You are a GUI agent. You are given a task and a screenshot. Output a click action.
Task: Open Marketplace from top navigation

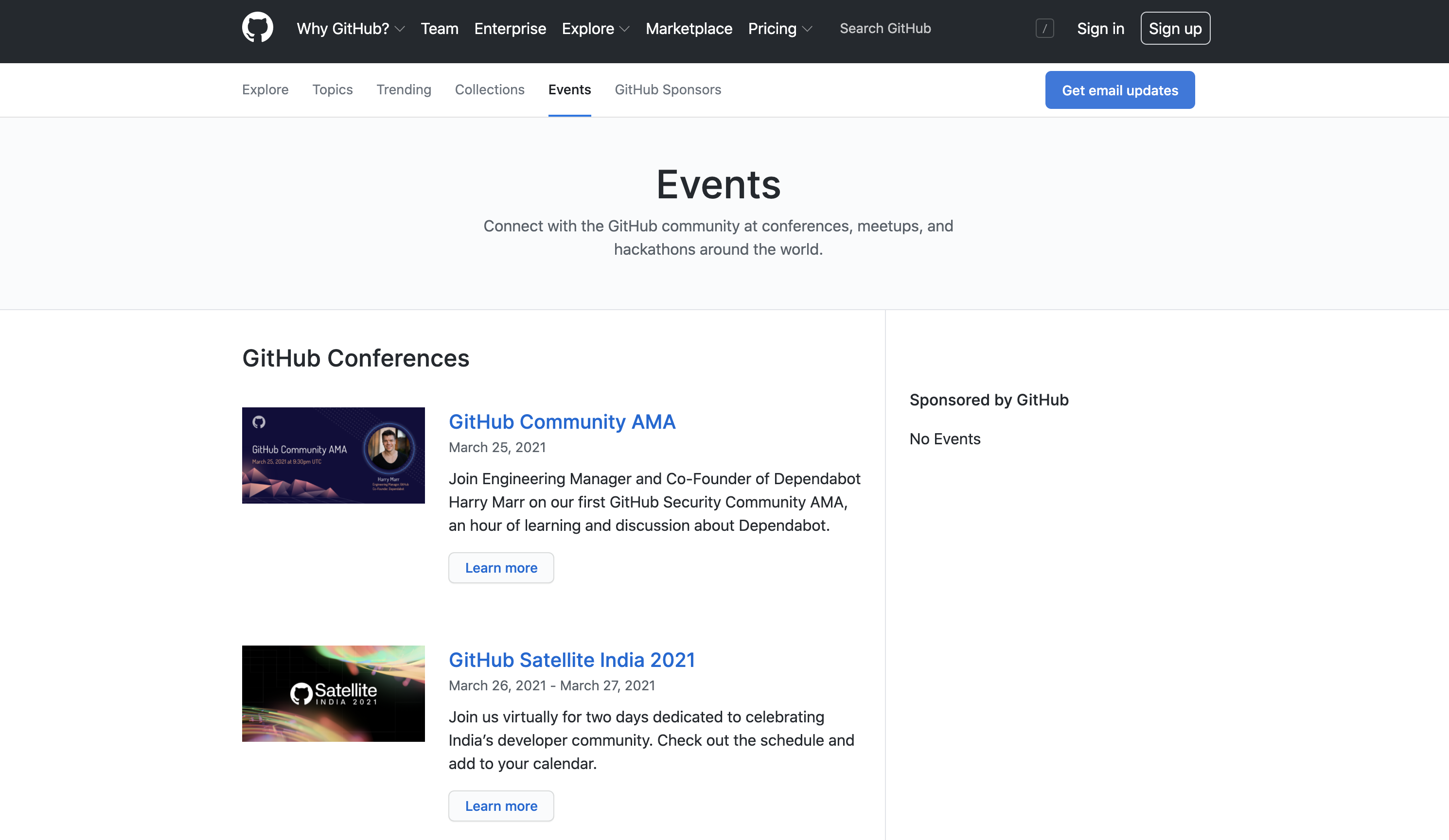coord(689,28)
